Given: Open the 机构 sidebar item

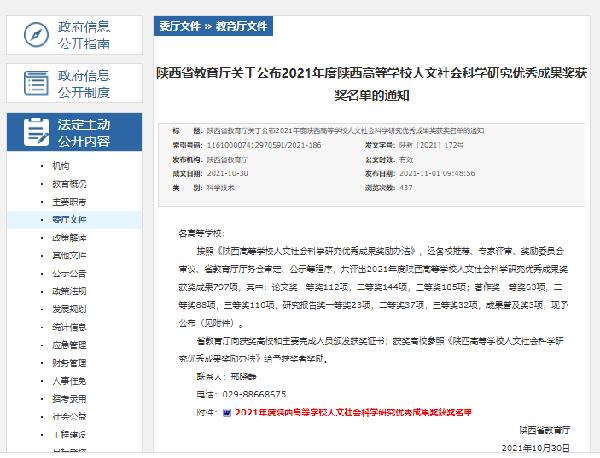Looking at the screenshot, I should (x=60, y=165).
